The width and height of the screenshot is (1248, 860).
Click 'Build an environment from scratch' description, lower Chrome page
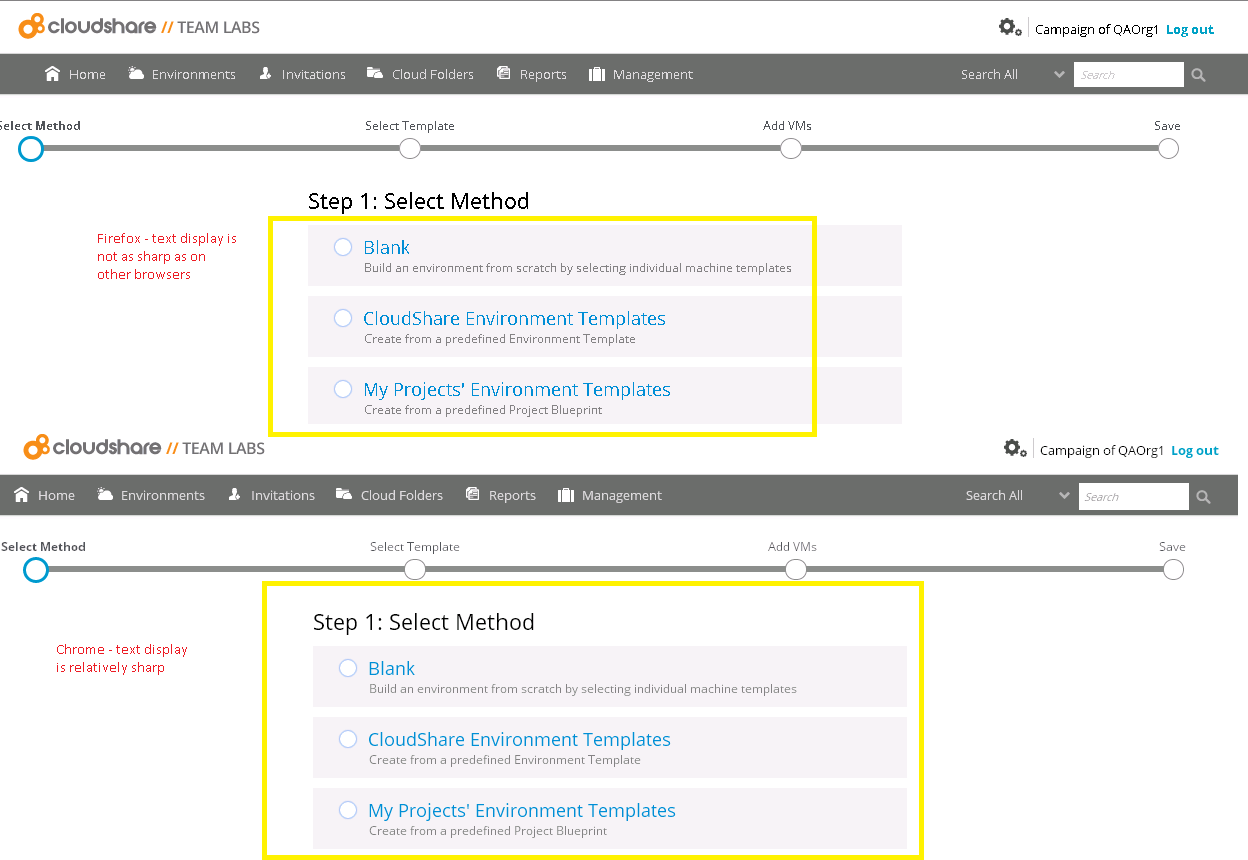pos(583,689)
